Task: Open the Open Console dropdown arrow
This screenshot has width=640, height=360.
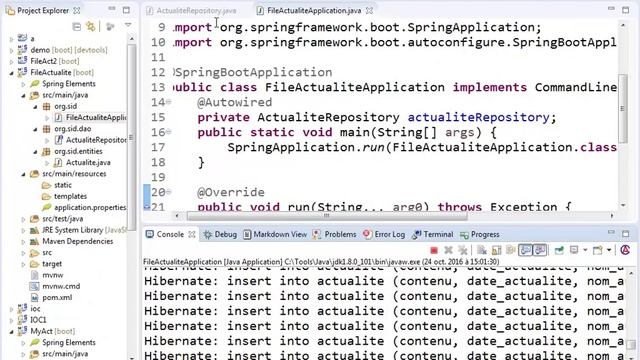Action: 609,250
